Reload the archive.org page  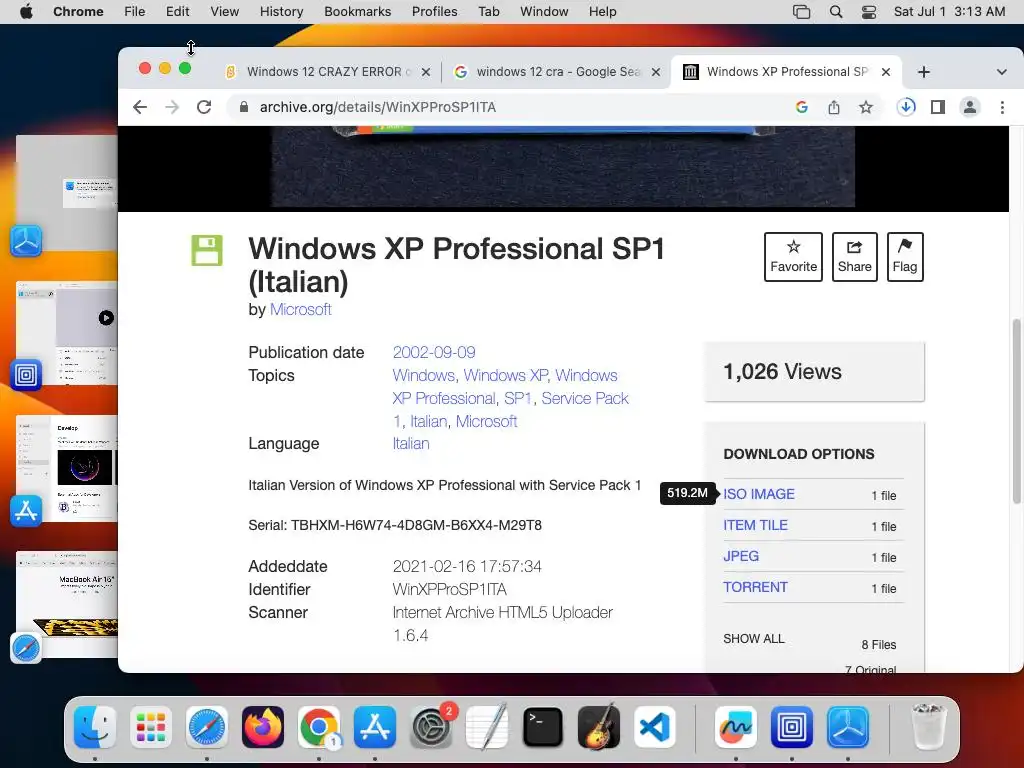point(204,107)
